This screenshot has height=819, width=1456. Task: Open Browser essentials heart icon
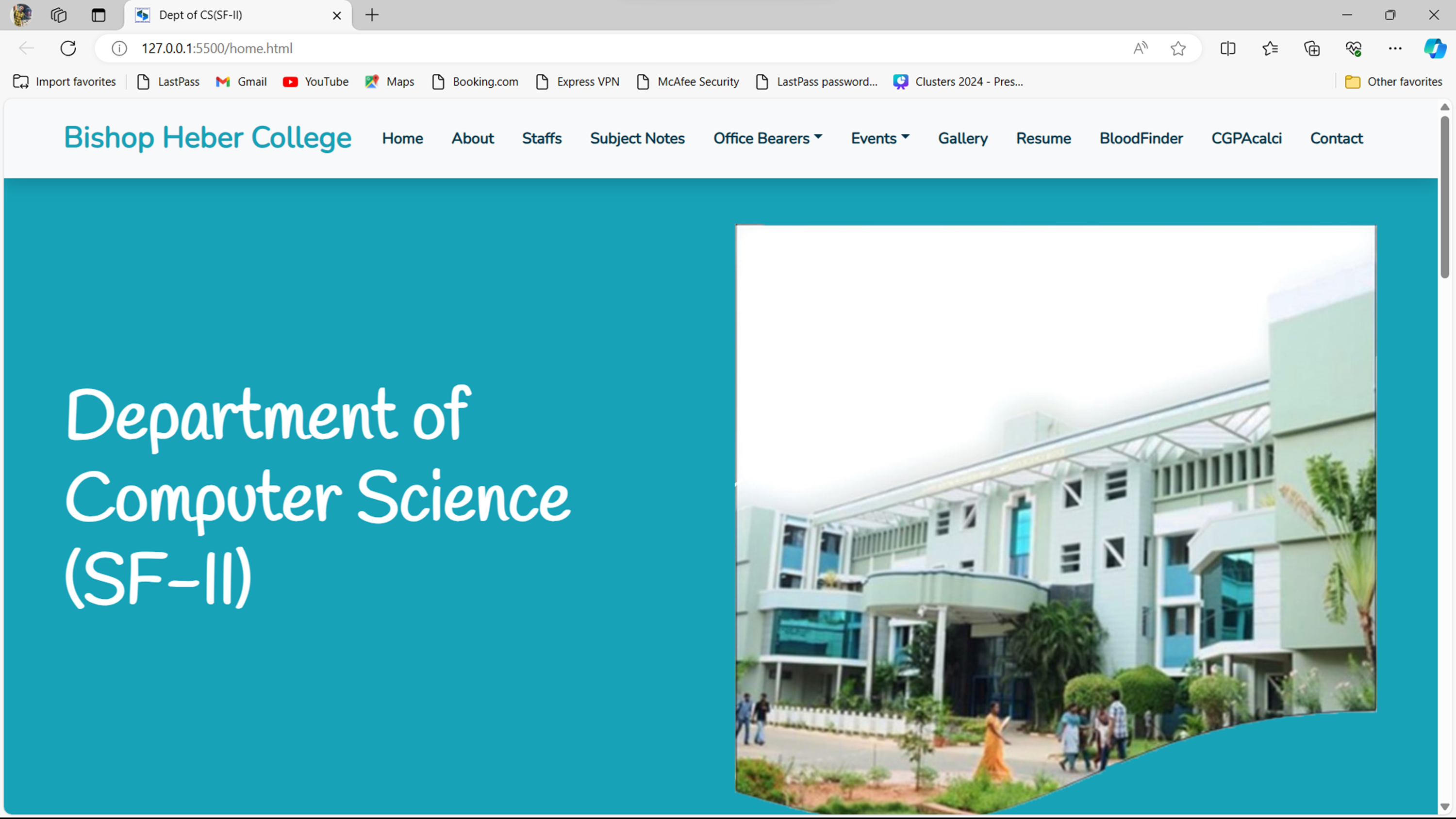[1354, 49]
